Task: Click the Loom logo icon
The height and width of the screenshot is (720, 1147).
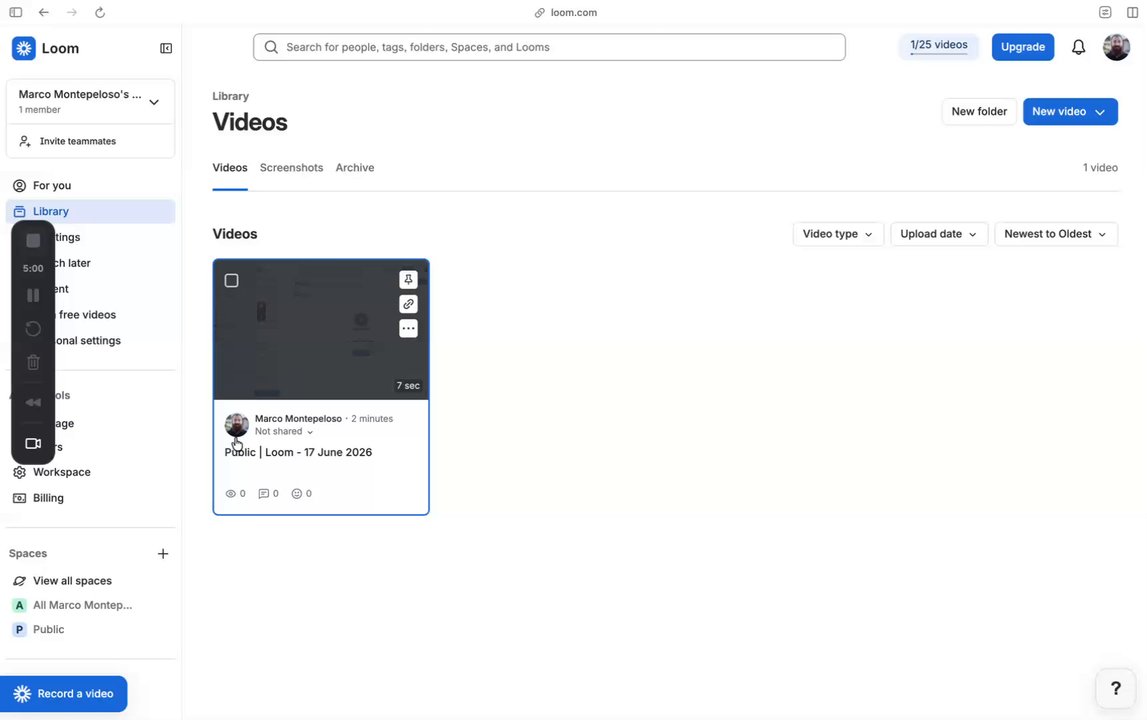Action: 23,48
